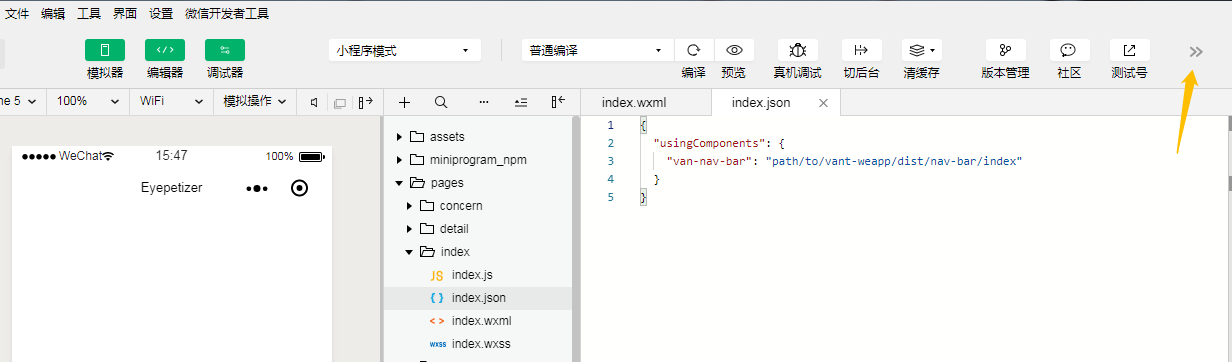This screenshot has height=362, width=1232.
Task: Open the 界面 menu
Action: coord(125,14)
